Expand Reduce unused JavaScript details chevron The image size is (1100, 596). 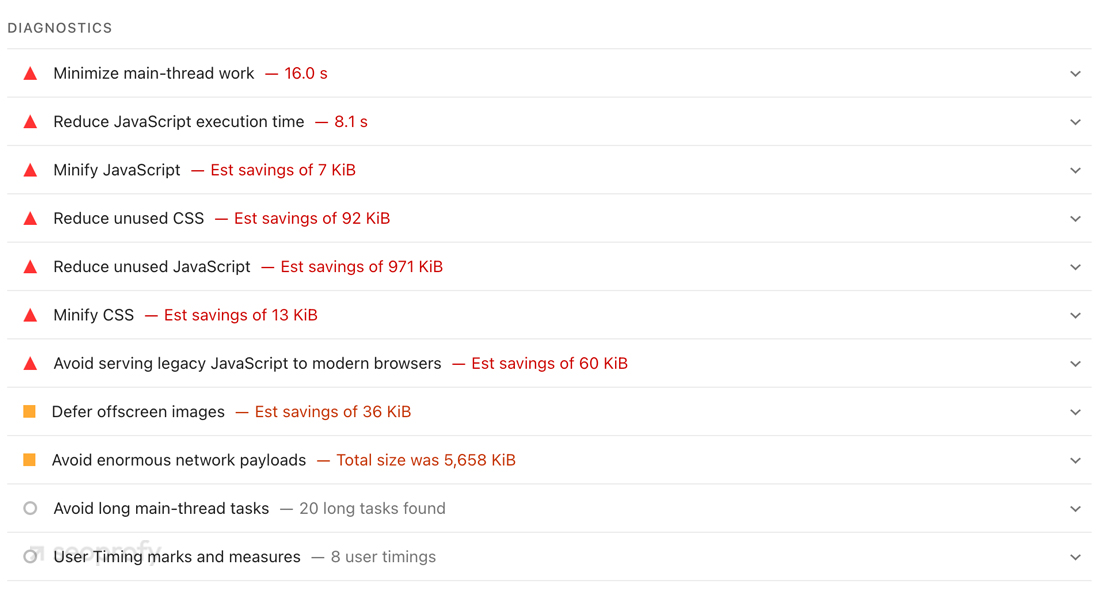point(1075,267)
